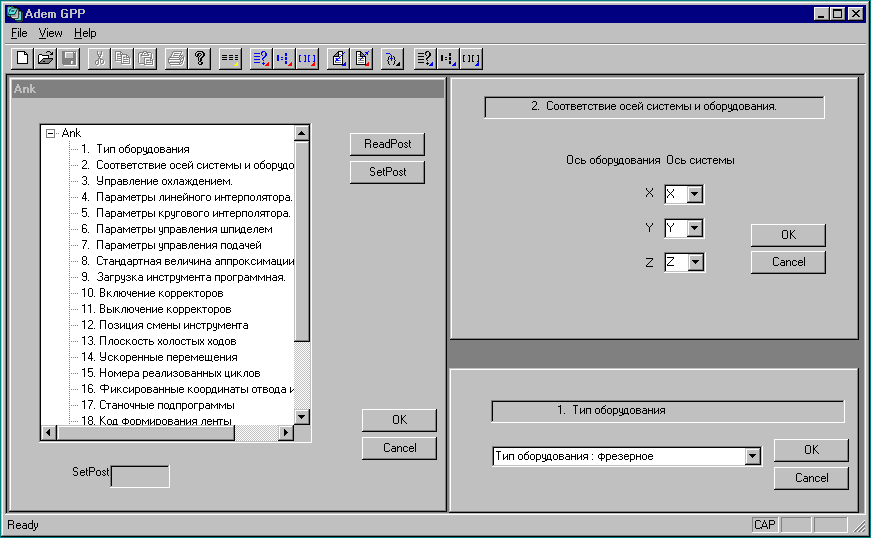Expand the Тип оборудования : фрезерное combo box
The image size is (871, 538).
point(752,456)
